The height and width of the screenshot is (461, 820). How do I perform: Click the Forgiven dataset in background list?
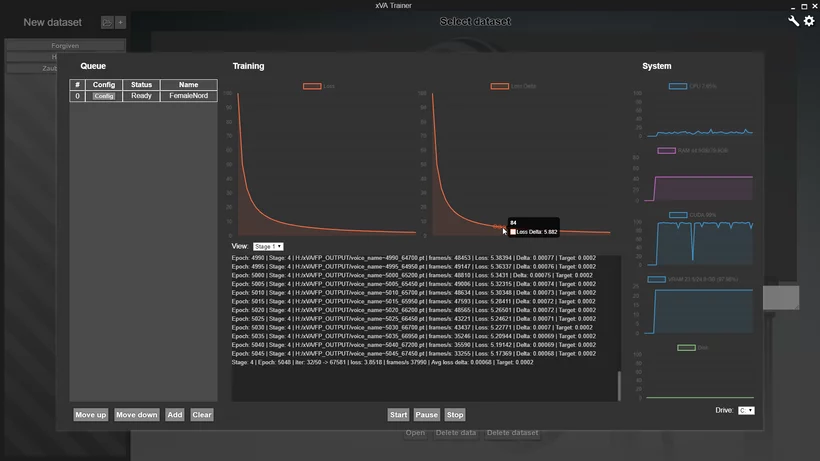(x=65, y=45)
